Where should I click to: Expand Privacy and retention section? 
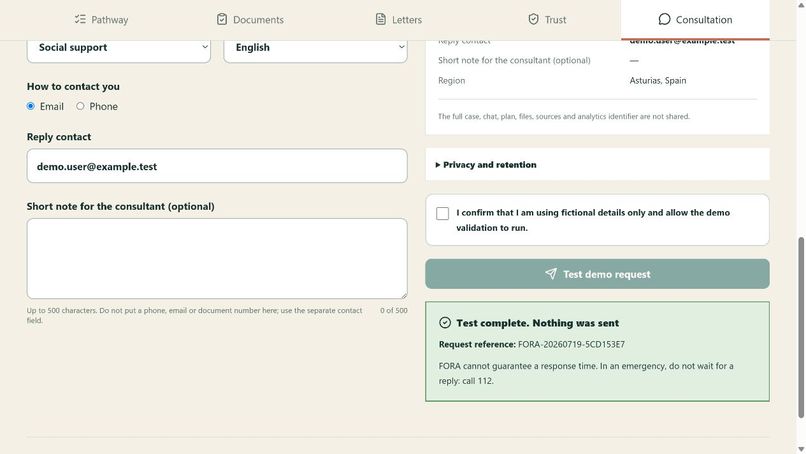(597, 165)
